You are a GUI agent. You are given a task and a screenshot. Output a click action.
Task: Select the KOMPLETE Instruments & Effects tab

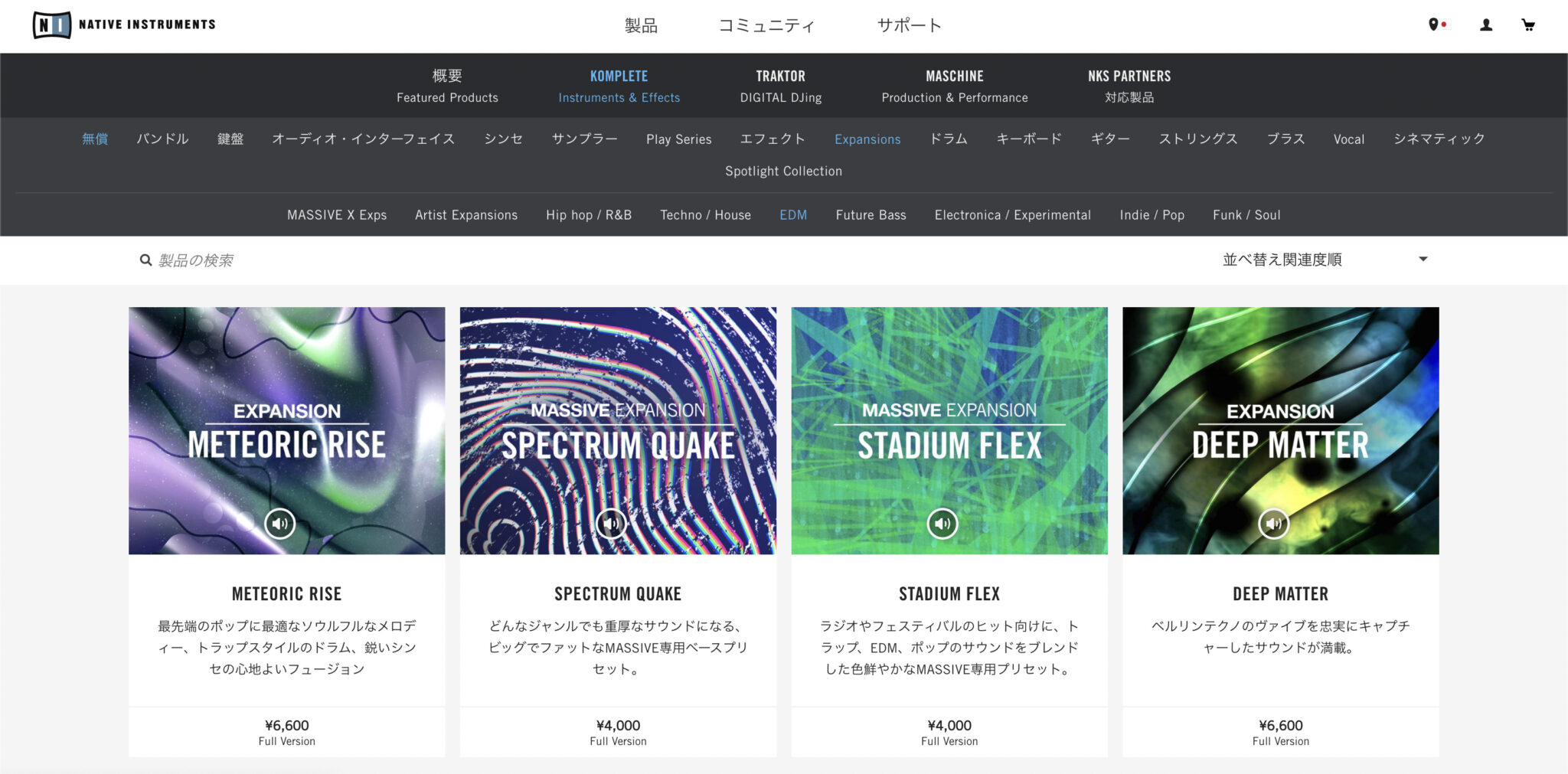tap(619, 86)
